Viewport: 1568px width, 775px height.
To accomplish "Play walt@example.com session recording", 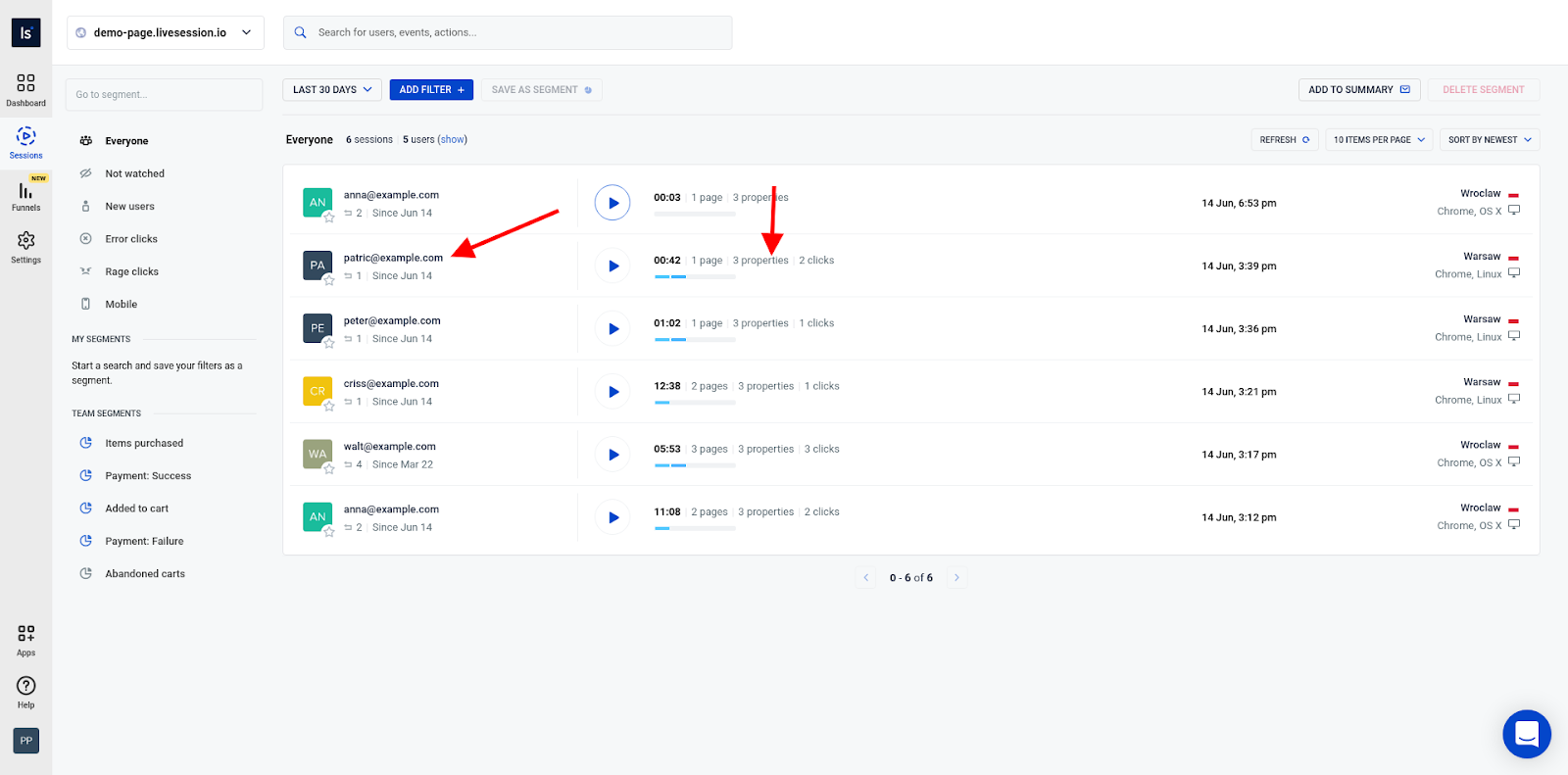I will pyautogui.click(x=612, y=455).
